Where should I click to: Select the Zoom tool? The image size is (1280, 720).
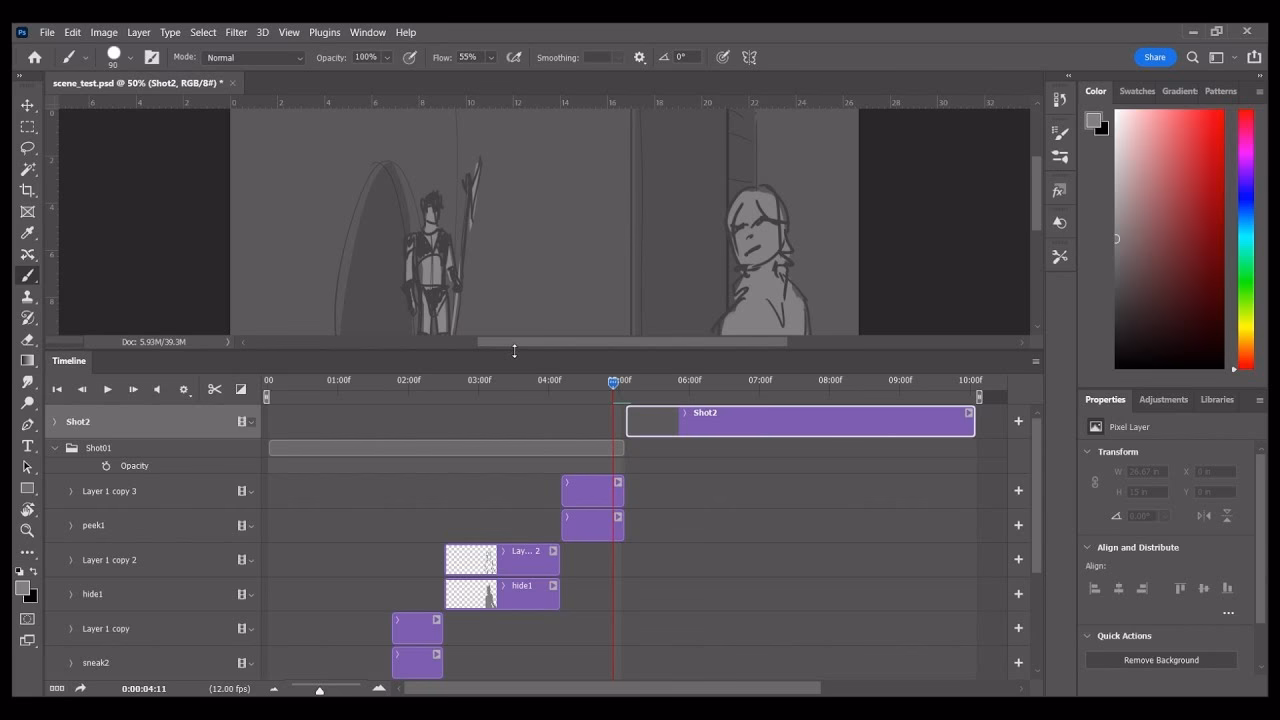click(27, 530)
